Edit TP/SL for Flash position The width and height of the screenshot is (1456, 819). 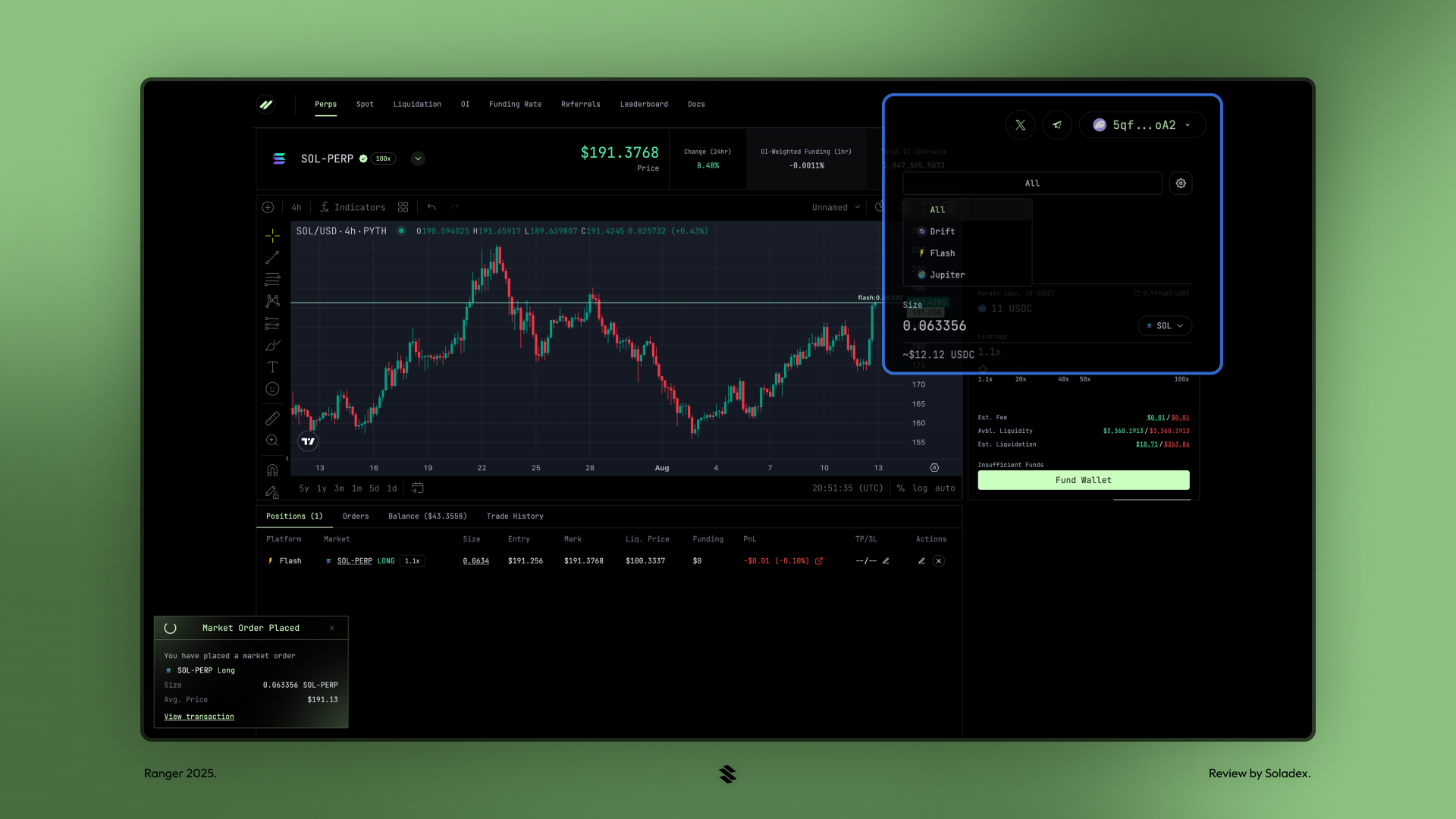coord(886,561)
